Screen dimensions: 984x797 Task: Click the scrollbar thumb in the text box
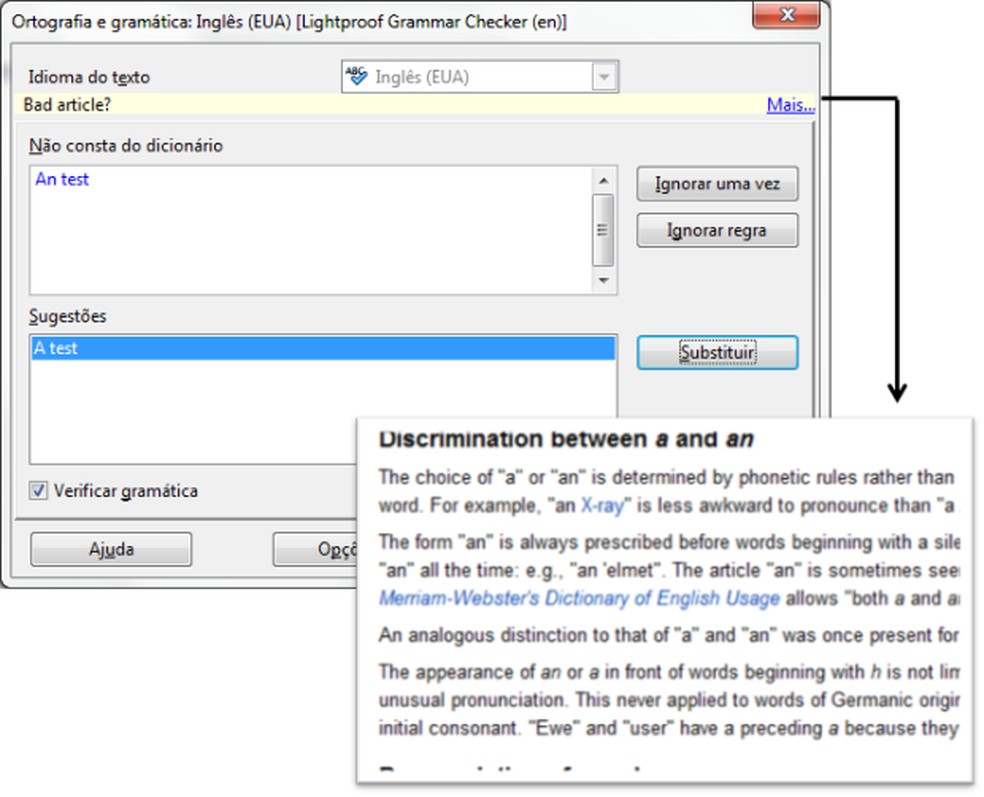tap(603, 230)
